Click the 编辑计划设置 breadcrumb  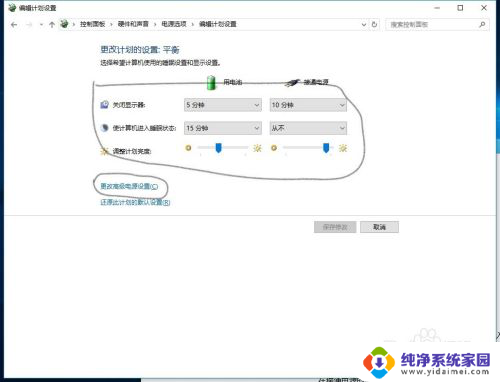[x=218, y=24]
